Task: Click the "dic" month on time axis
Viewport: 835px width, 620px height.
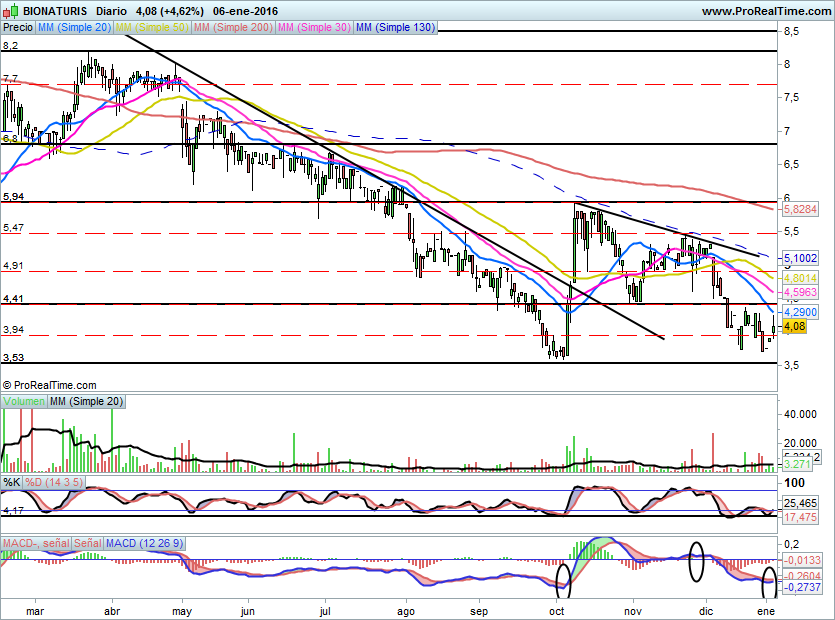Action: [x=706, y=611]
